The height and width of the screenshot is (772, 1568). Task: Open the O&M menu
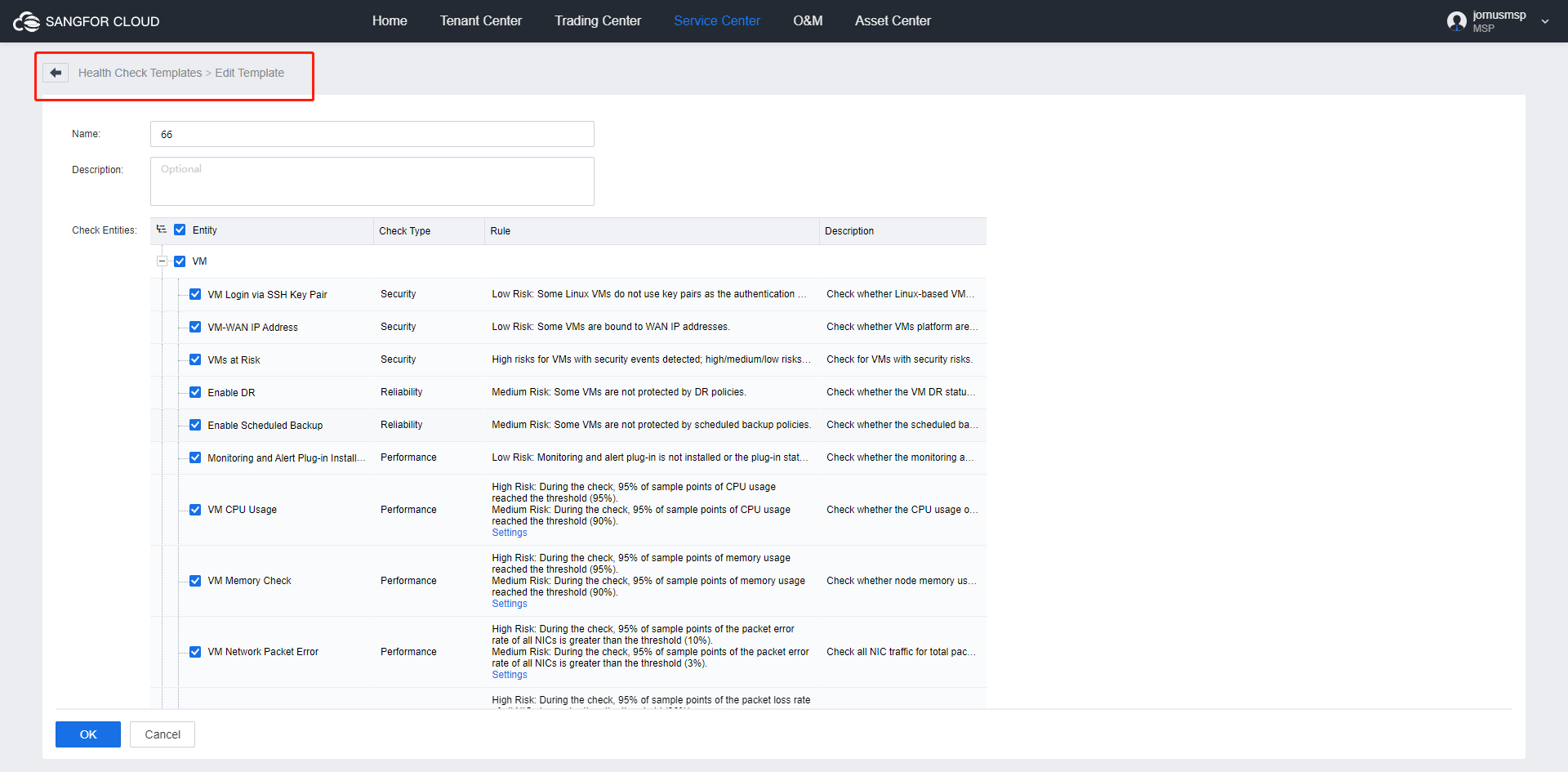click(808, 21)
